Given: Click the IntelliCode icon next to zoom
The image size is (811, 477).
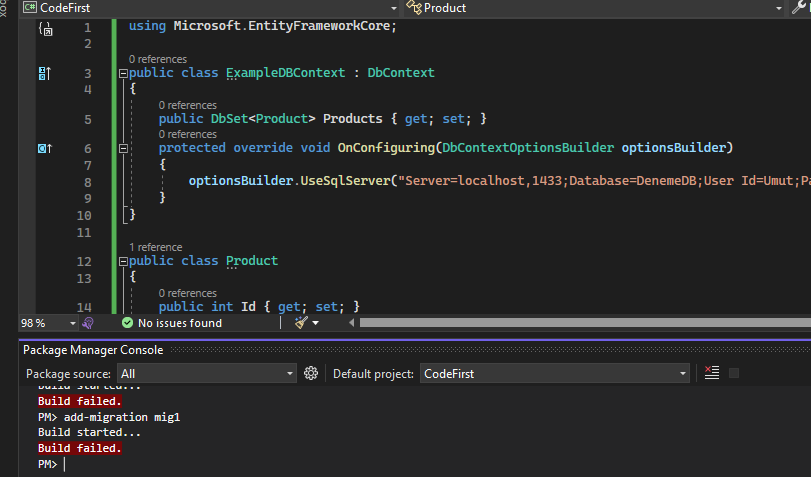Looking at the screenshot, I should click(88, 323).
